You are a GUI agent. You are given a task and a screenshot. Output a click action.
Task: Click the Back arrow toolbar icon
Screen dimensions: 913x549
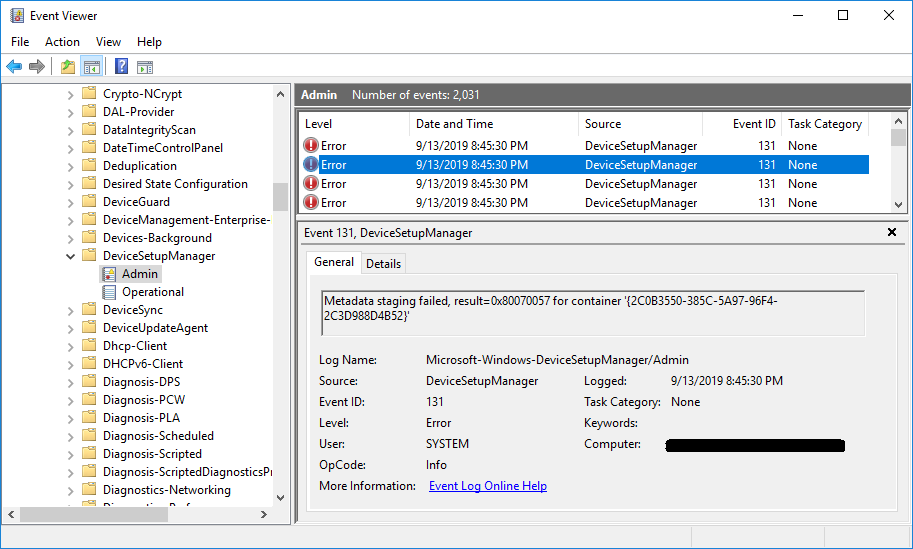tap(14, 66)
